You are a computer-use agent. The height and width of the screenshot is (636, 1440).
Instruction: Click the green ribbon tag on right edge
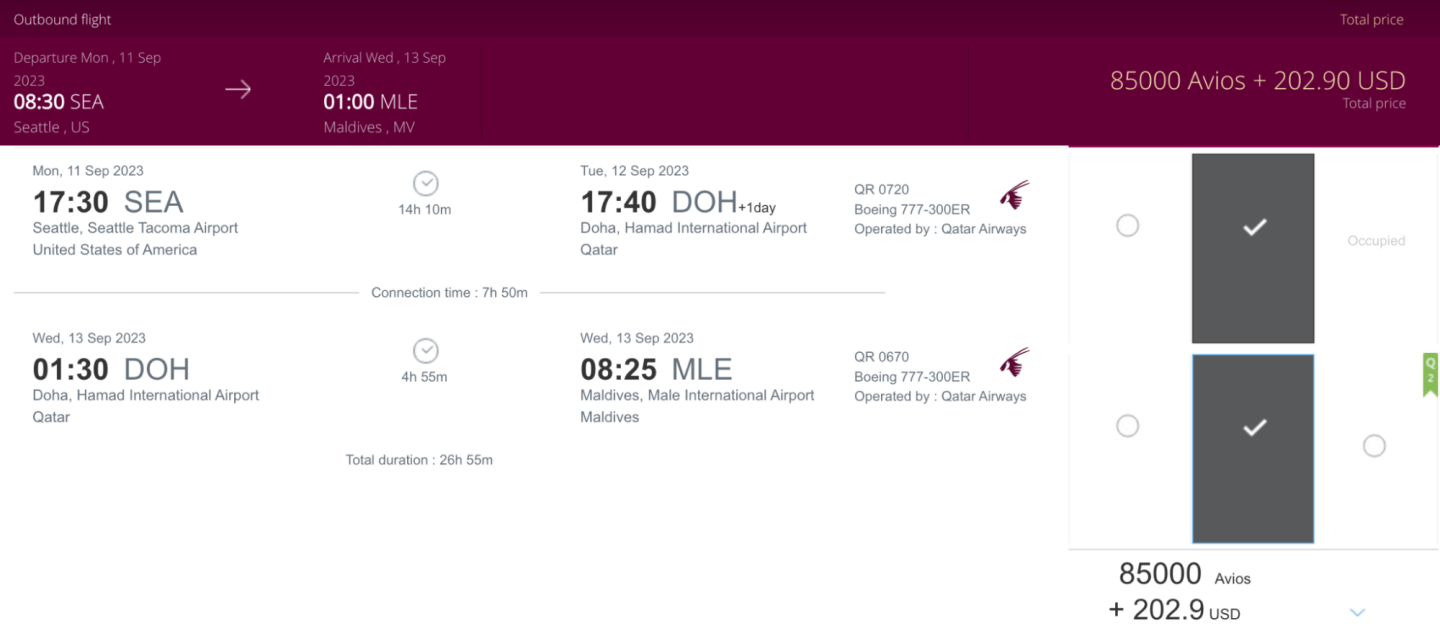1430,374
